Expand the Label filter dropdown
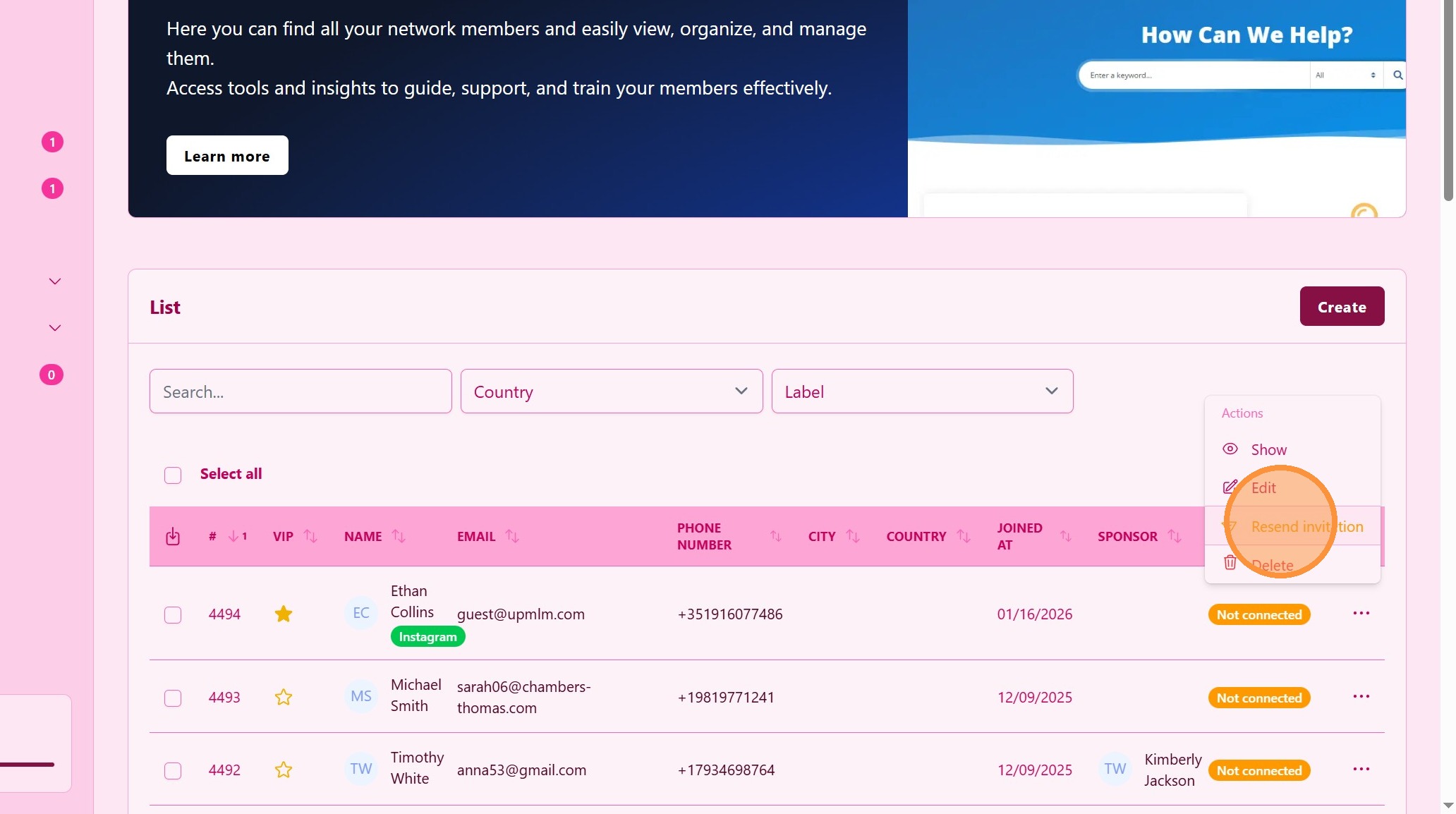Viewport: 1456px width, 814px height. coord(922,391)
